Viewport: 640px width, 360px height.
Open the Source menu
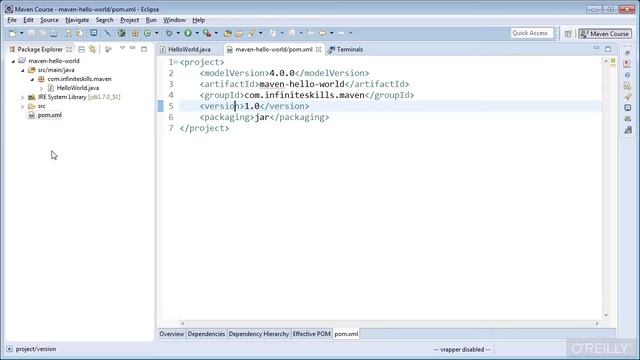[x=49, y=20]
